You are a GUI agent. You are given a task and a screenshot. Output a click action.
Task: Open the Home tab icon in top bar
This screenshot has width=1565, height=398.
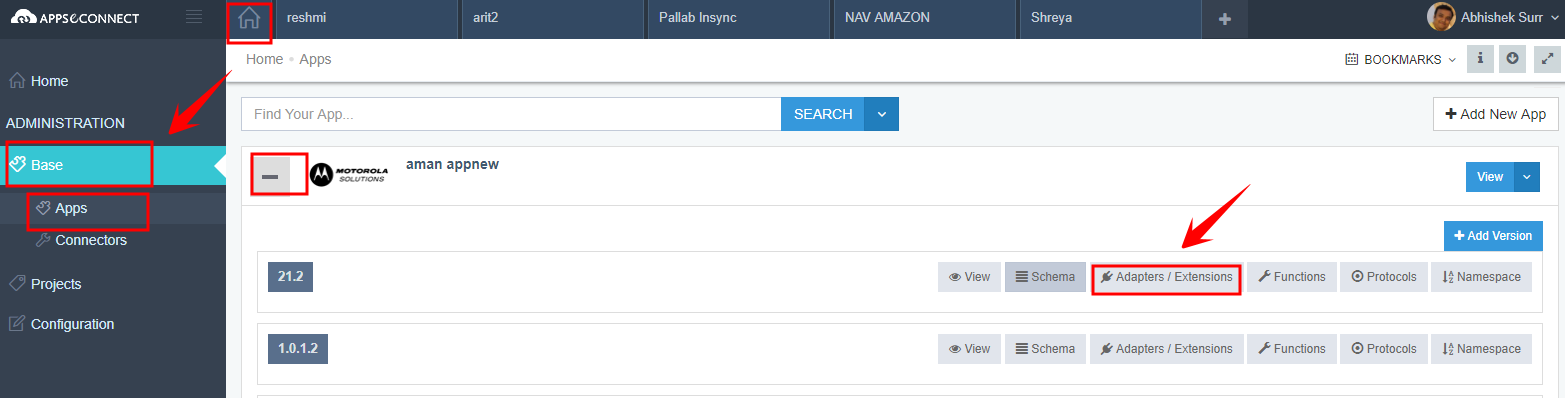pos(249,20)
